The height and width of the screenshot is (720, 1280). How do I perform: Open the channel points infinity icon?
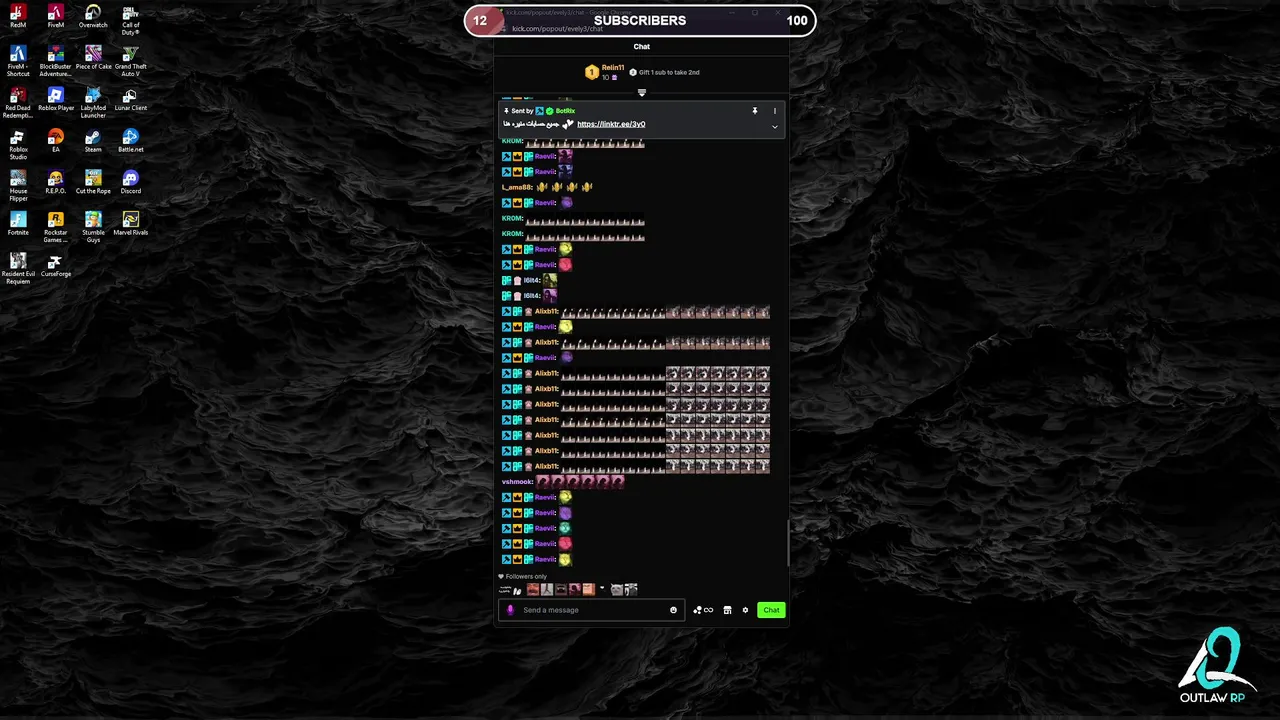[703, 610]
